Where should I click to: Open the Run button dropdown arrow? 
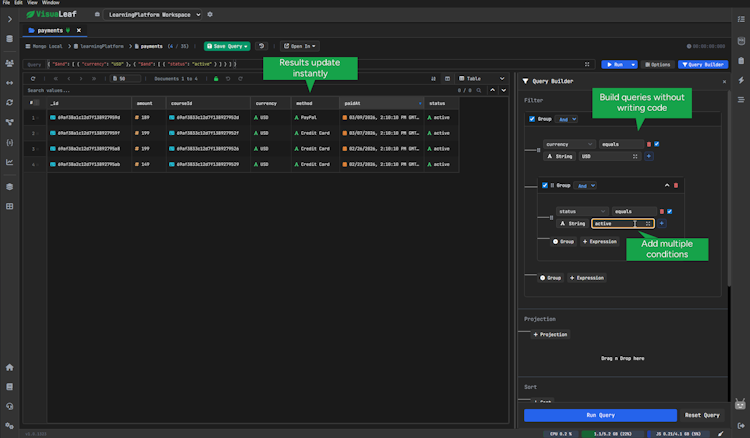(633, 65)
